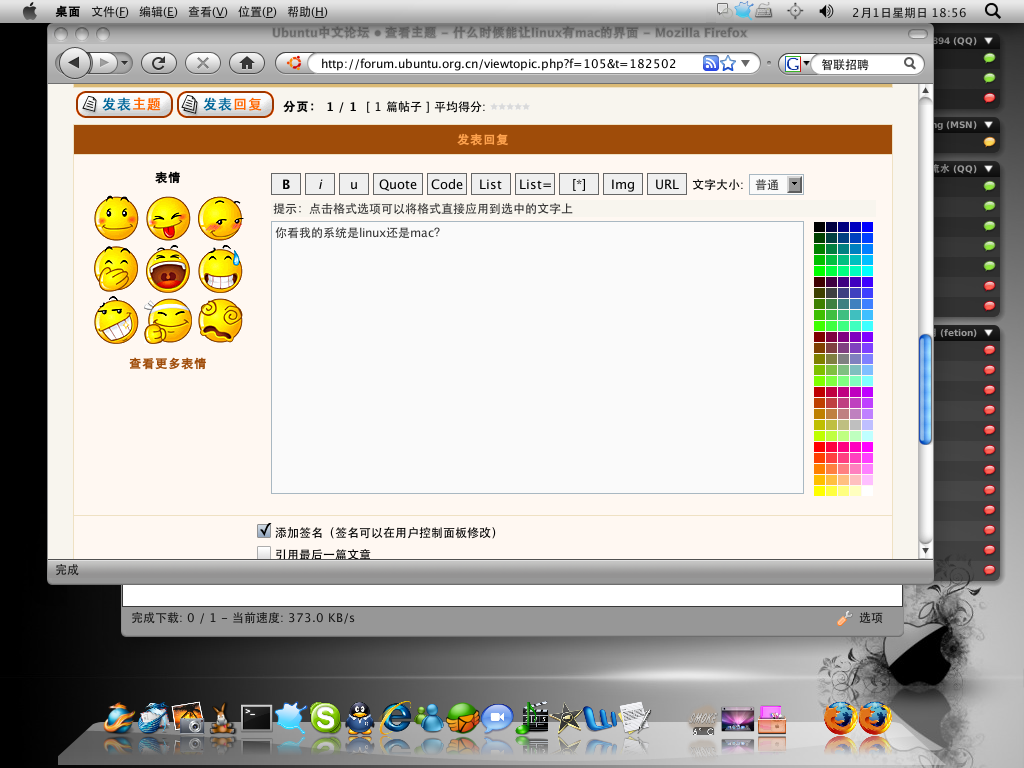The height and width of the screenshot is (768, 1024).
Task: Click the 发表主题 button
Action: (x=124, y=104)
